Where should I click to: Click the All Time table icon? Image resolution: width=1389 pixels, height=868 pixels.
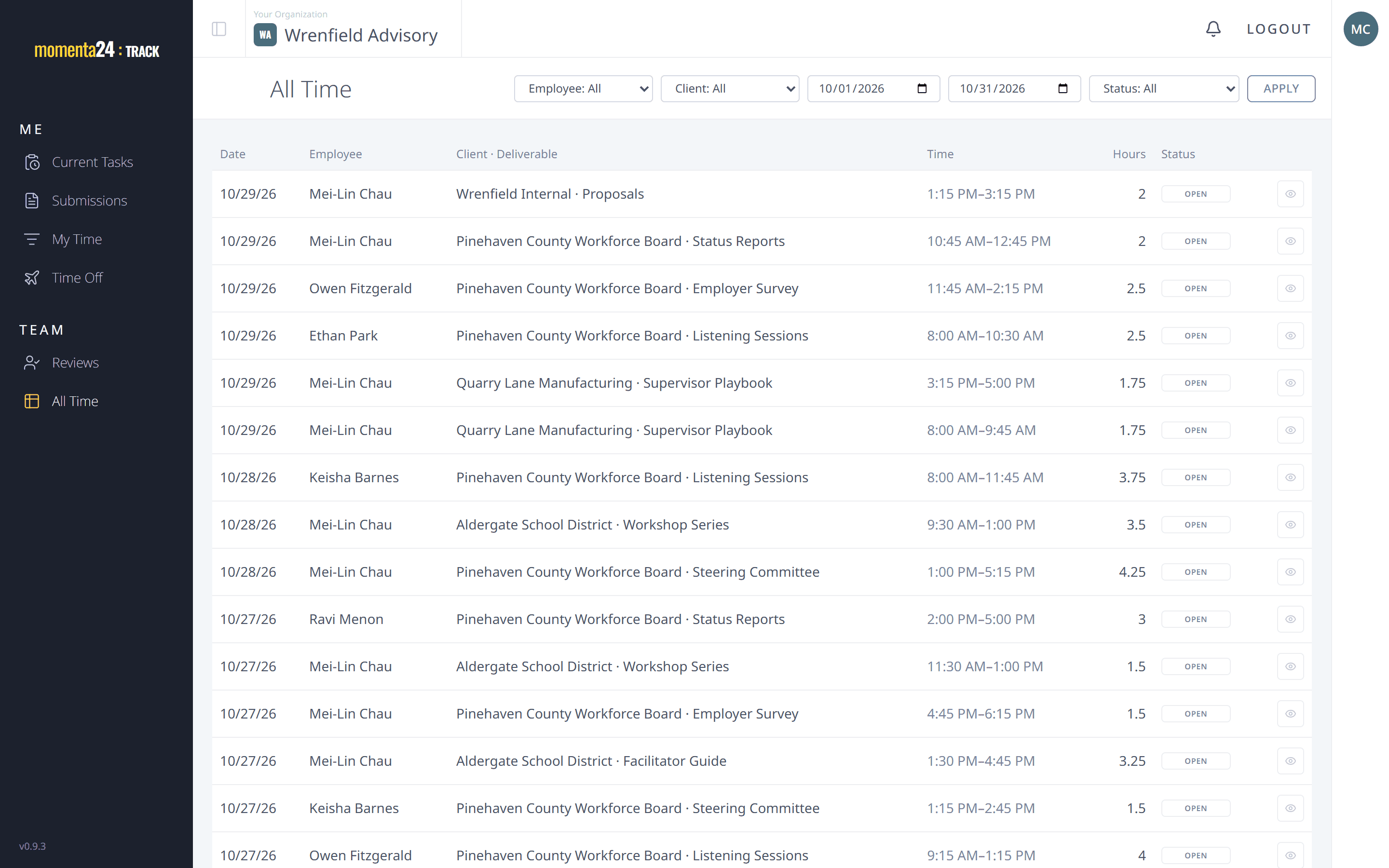32,401
